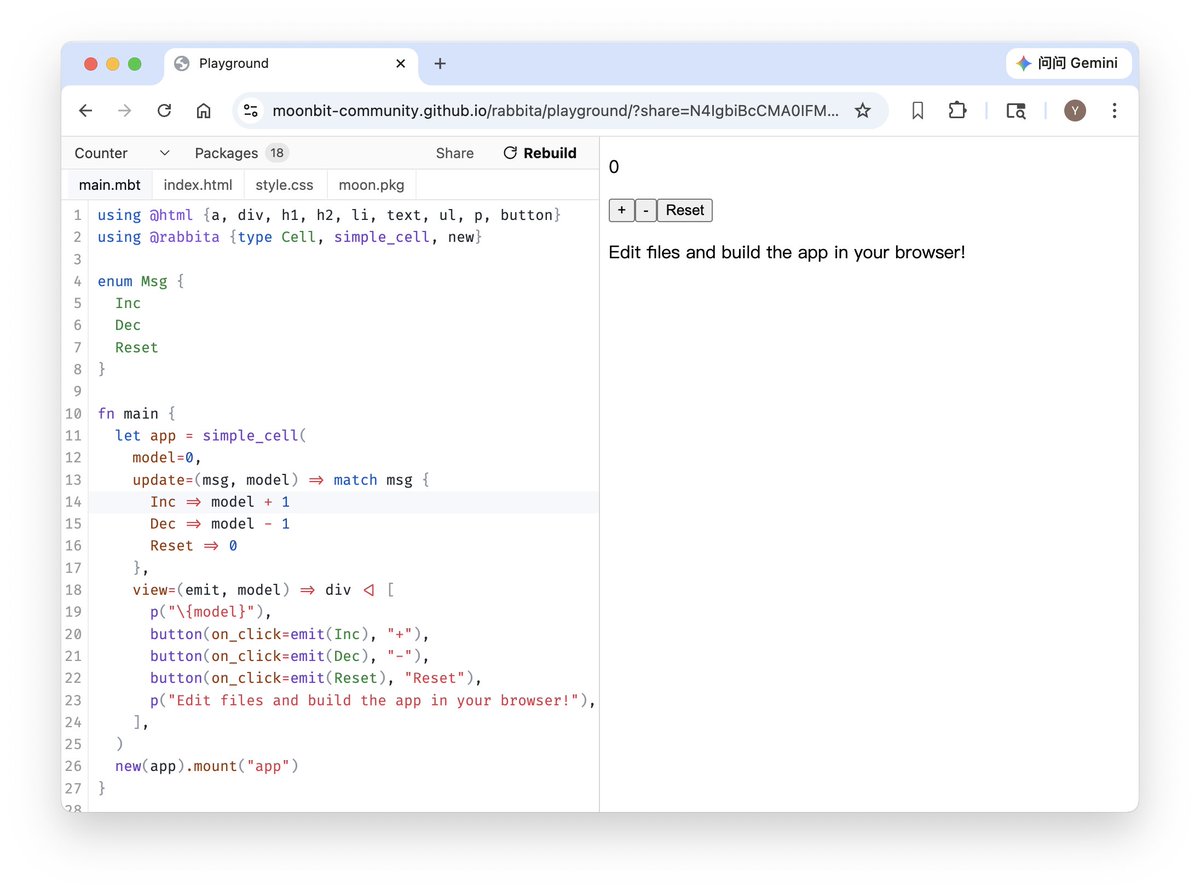This screenshot has width=1200, height=893.
Task: Click line number 14 in the gutter
Action: coord(73,502)
